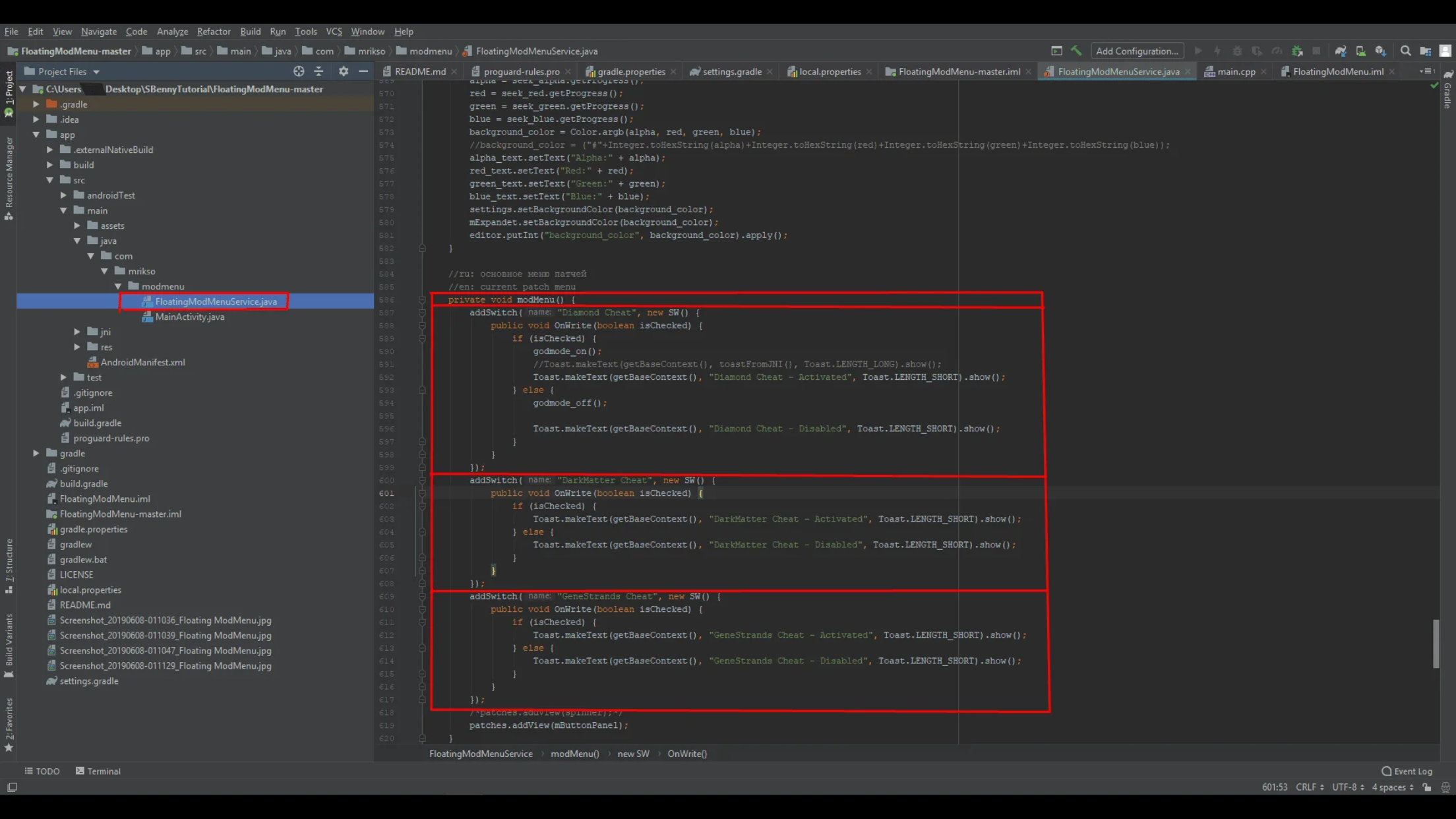Open the Refactor menu
Viewport: 1456px width, 819px height.
click(x=213, y=31)
